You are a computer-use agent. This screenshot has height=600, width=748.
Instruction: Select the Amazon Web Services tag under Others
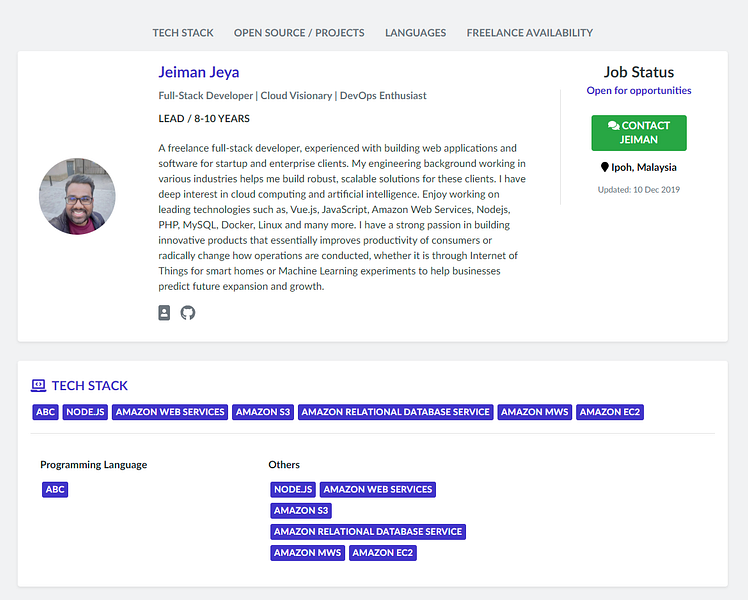(x=378, y=490)
